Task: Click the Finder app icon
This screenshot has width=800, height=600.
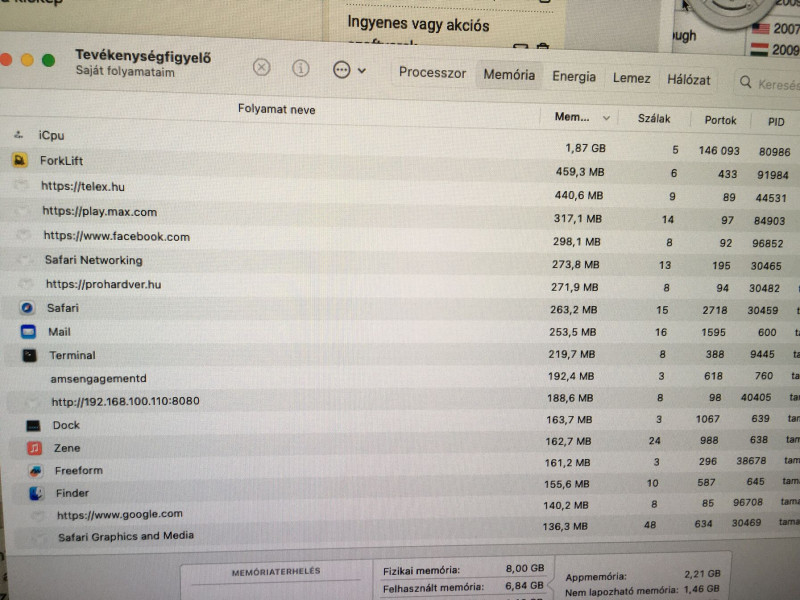Action: [36, 493]
